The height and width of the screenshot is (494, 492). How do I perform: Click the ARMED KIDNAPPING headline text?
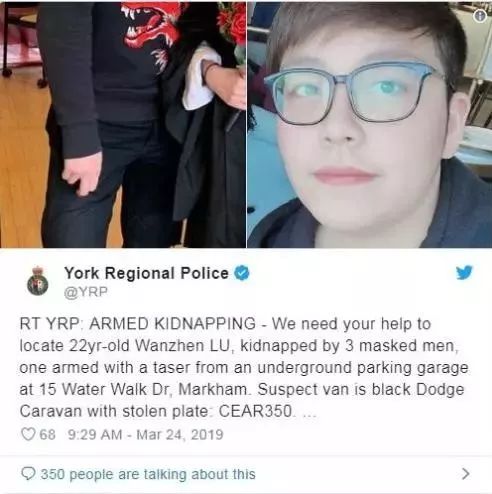click(x=172, y=324)
